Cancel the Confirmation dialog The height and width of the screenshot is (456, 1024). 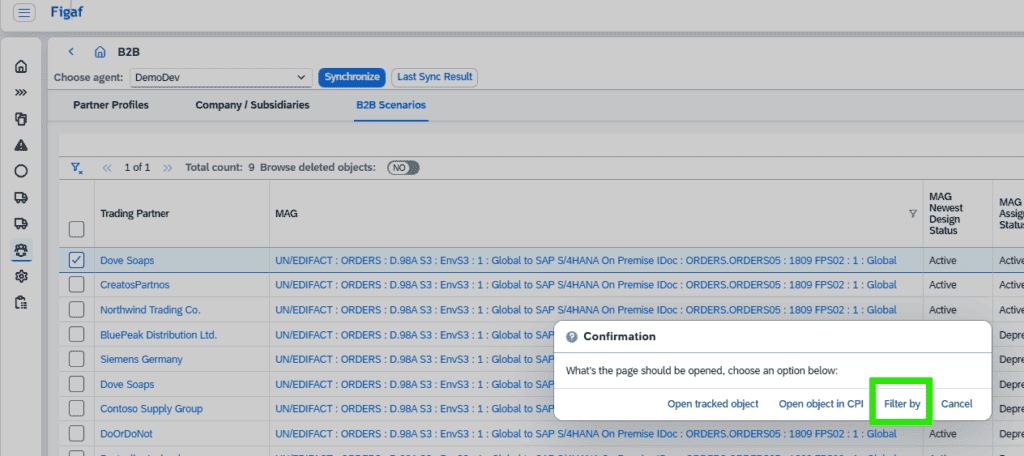click(x=957, y=404)
